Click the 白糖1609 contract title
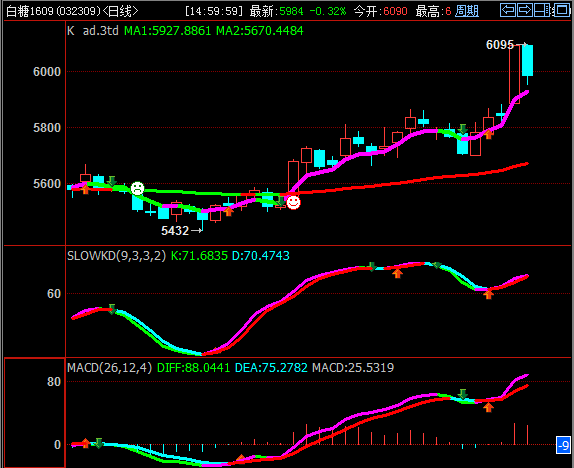 pyautogui.click(x=30, y=11)
